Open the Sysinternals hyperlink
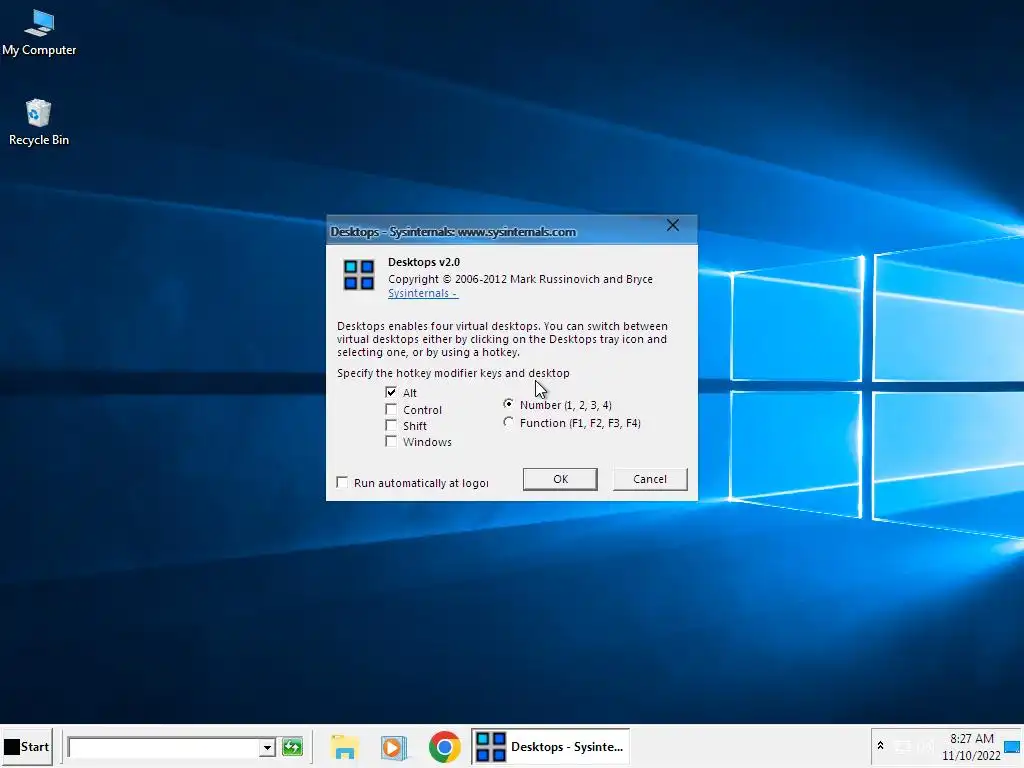1024x768 pixels. click(423, 293)
